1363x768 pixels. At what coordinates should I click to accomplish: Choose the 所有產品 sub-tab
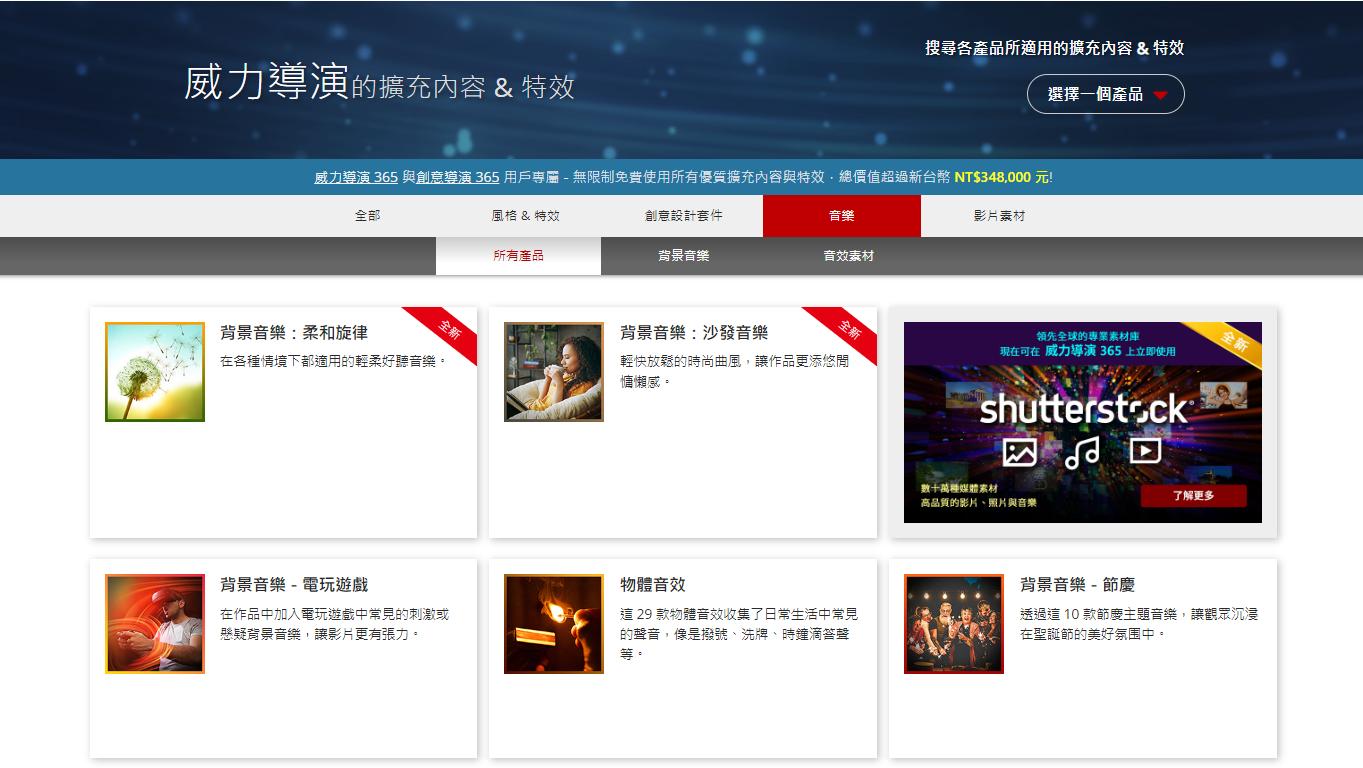(518, 256)
